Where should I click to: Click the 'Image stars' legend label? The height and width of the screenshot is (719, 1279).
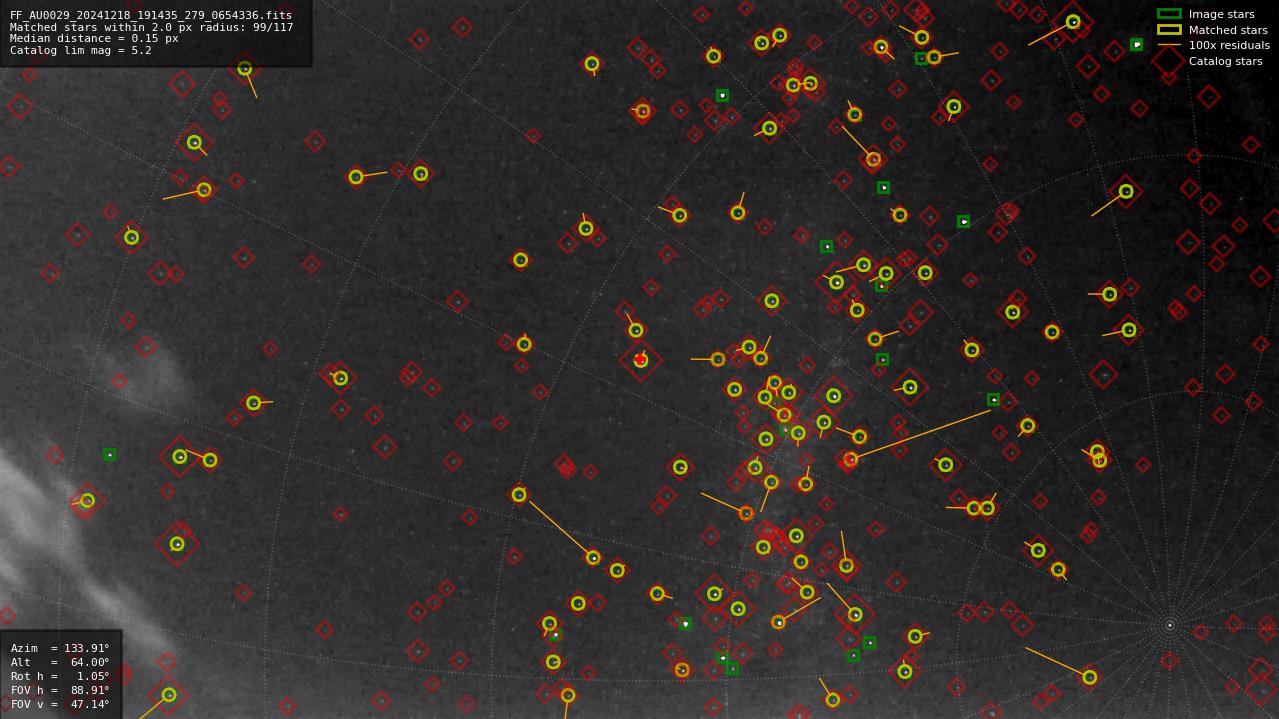(x=1221, y=15)
